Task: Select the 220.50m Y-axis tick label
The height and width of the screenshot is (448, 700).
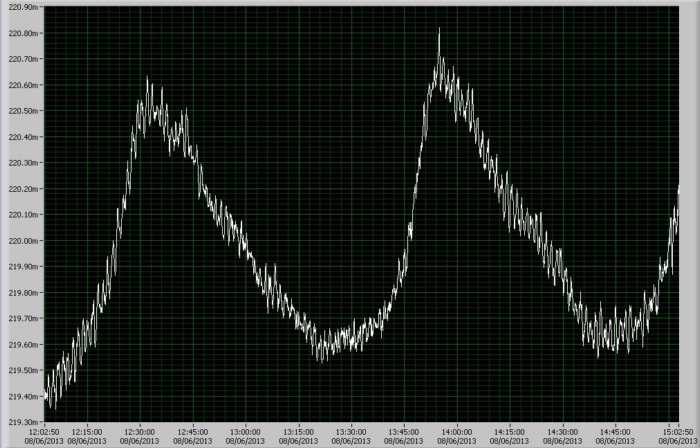Action: tap(22, 111)
